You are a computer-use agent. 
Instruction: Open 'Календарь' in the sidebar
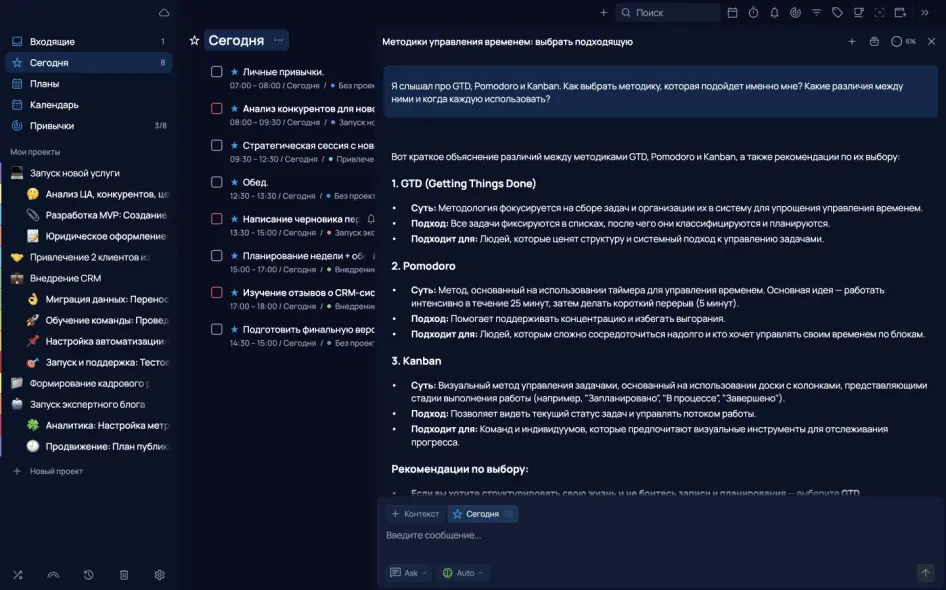point(54,105)
